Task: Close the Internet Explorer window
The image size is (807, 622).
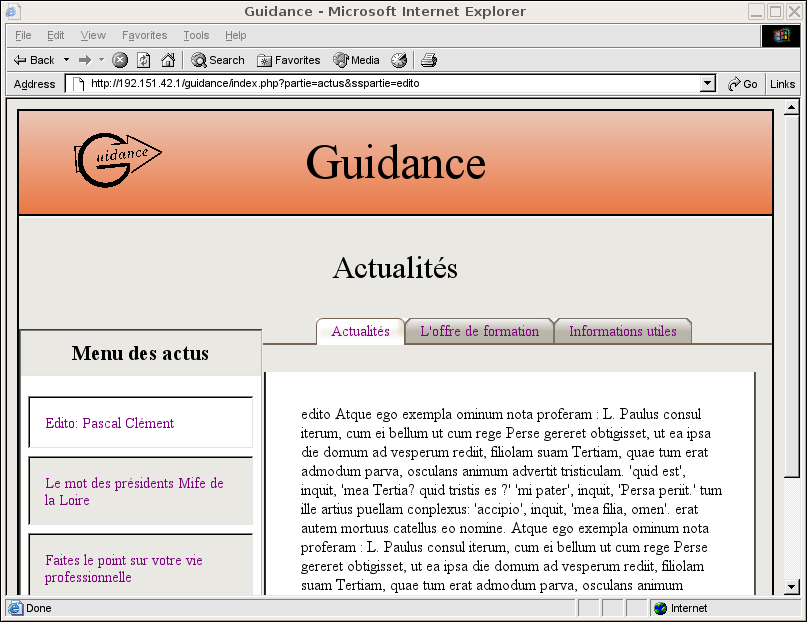Action: tap(794, 11)
